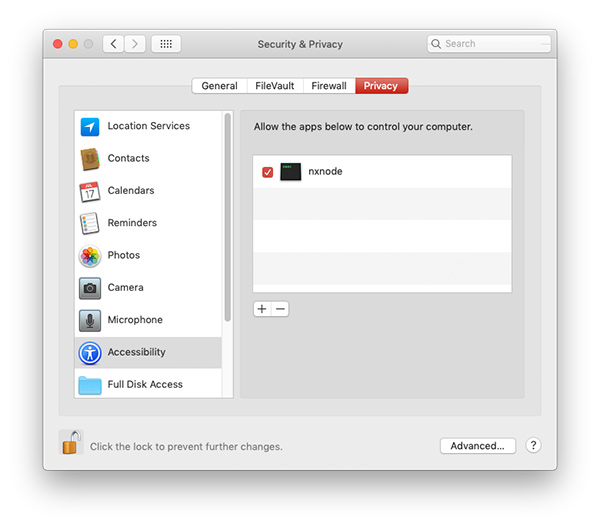Click the Advanced... button
This screenshot has height=519, width=600.
coord(478,446)
